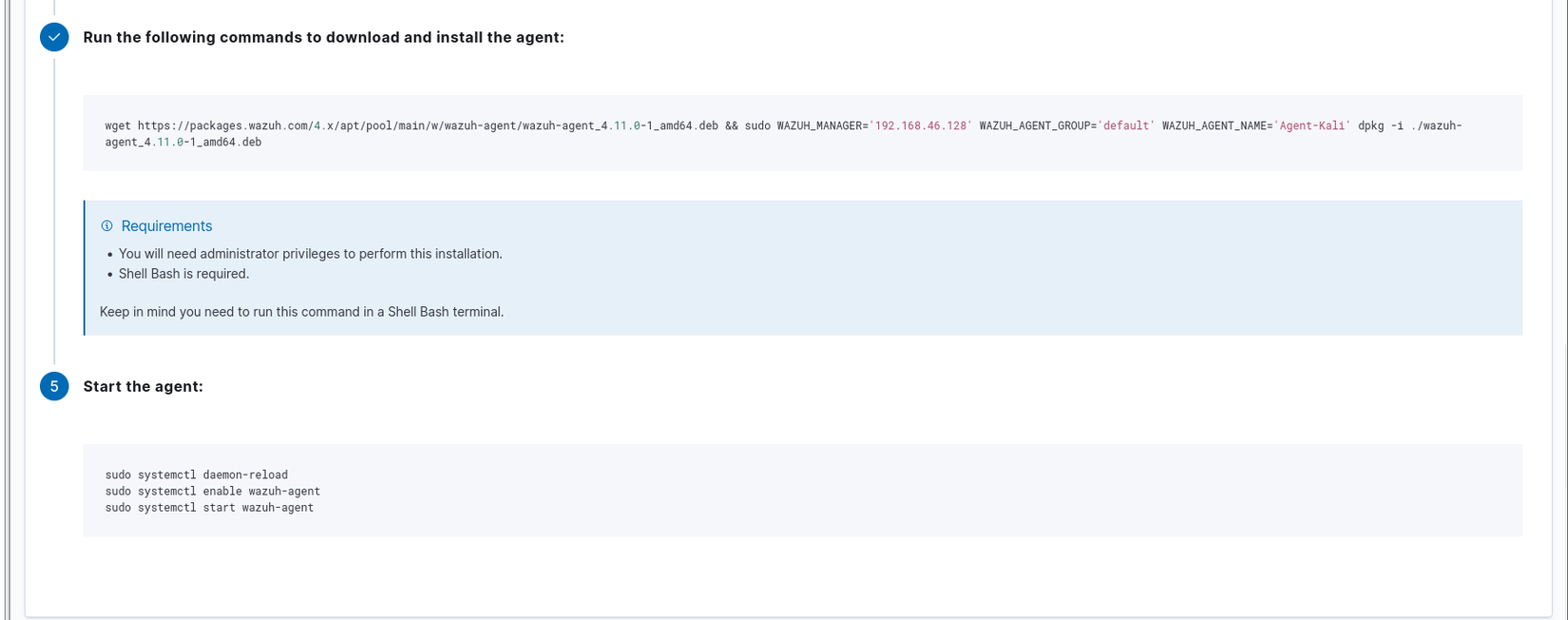This screenshot has width=1568, height=620.
Task: Click the 'default' agent group value
Action: (1126, 126)
